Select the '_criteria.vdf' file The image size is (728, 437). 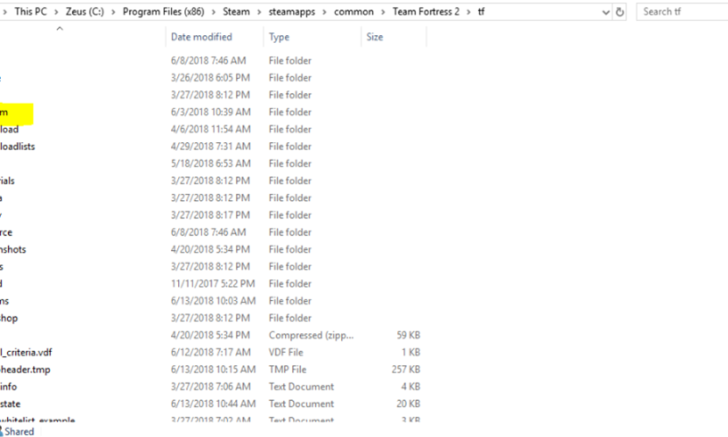click(26, 352)
